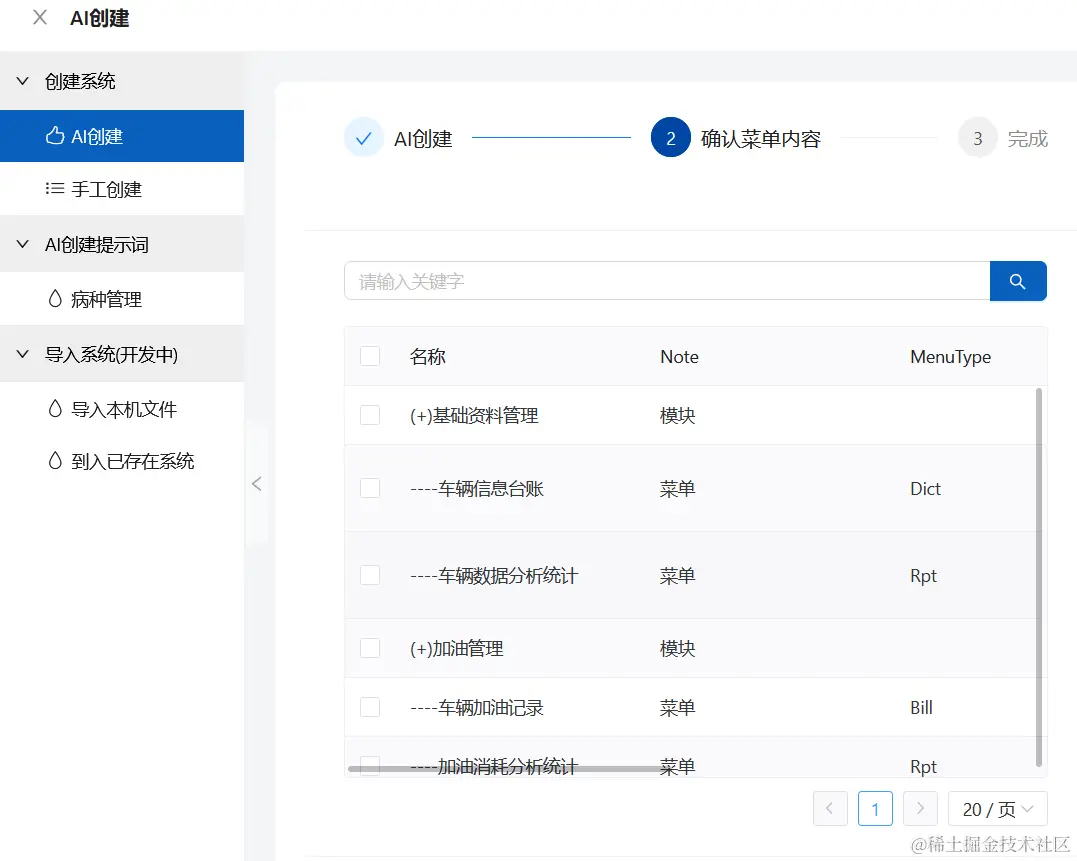Click the ----加油消耗分析统计 name cell

(x=494, y=764)
